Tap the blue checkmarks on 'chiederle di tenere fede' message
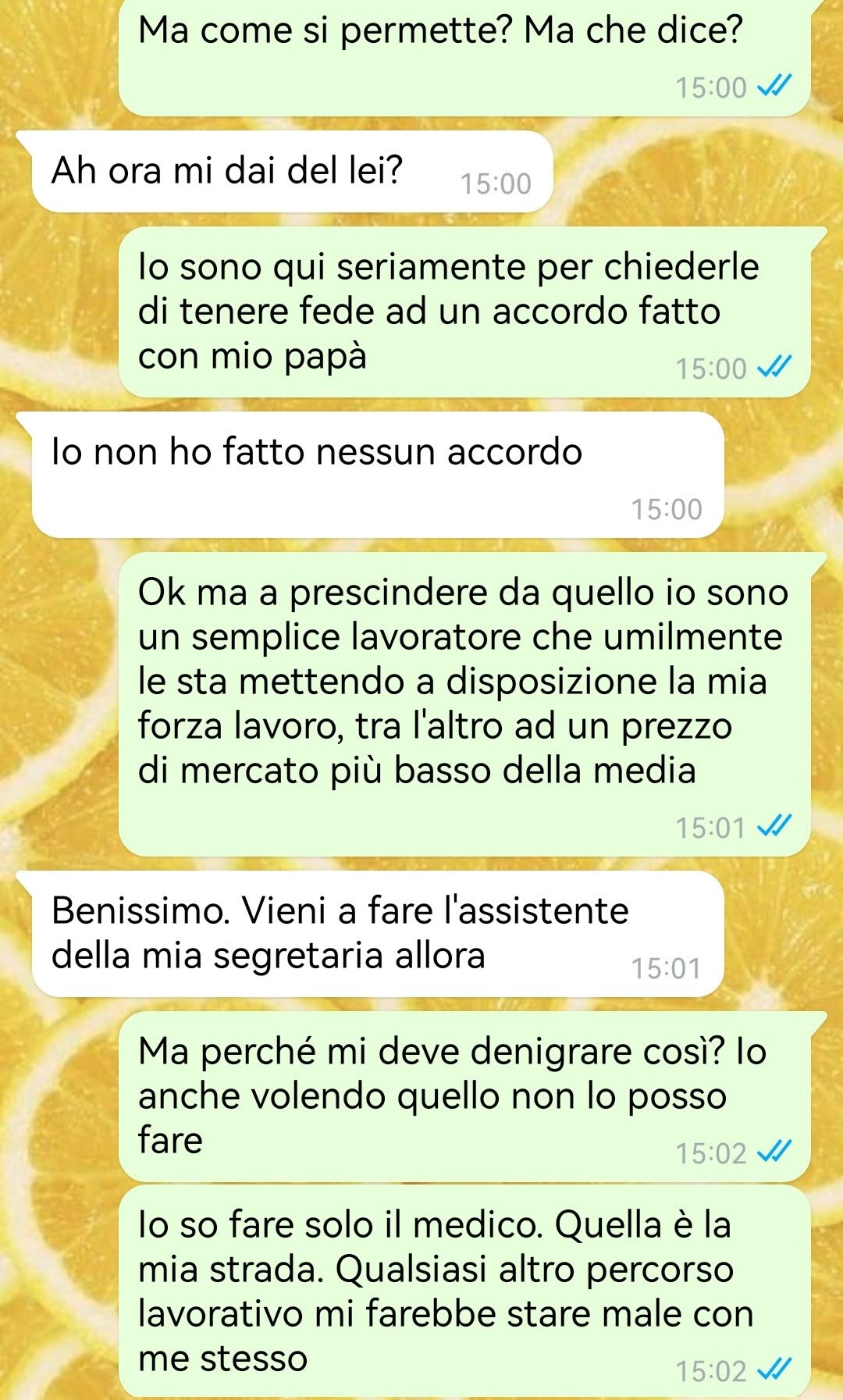This screenshot has width=843, height=1400. pyautogui.click(x=776, y=367)
